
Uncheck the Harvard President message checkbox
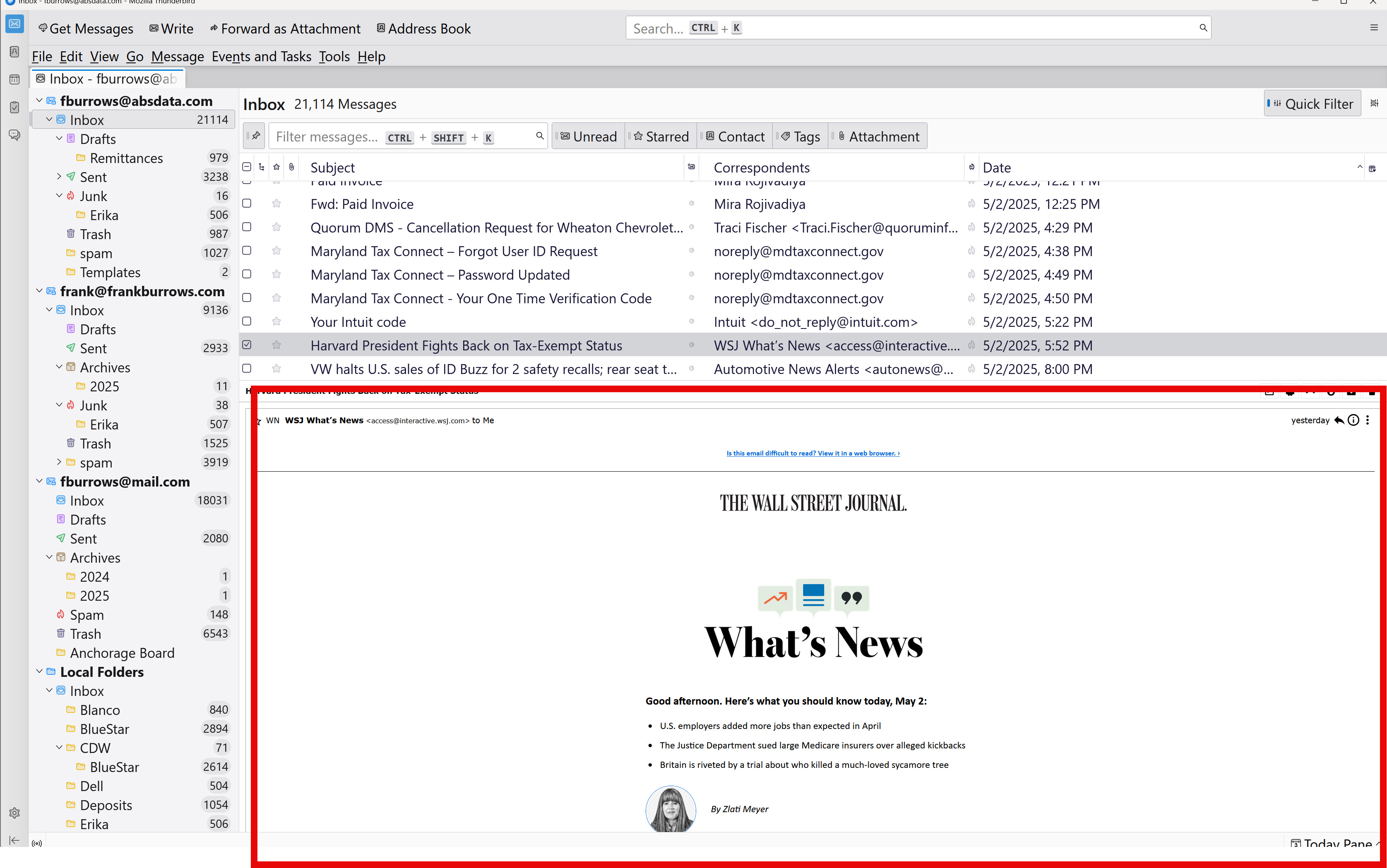pos(247,345)
